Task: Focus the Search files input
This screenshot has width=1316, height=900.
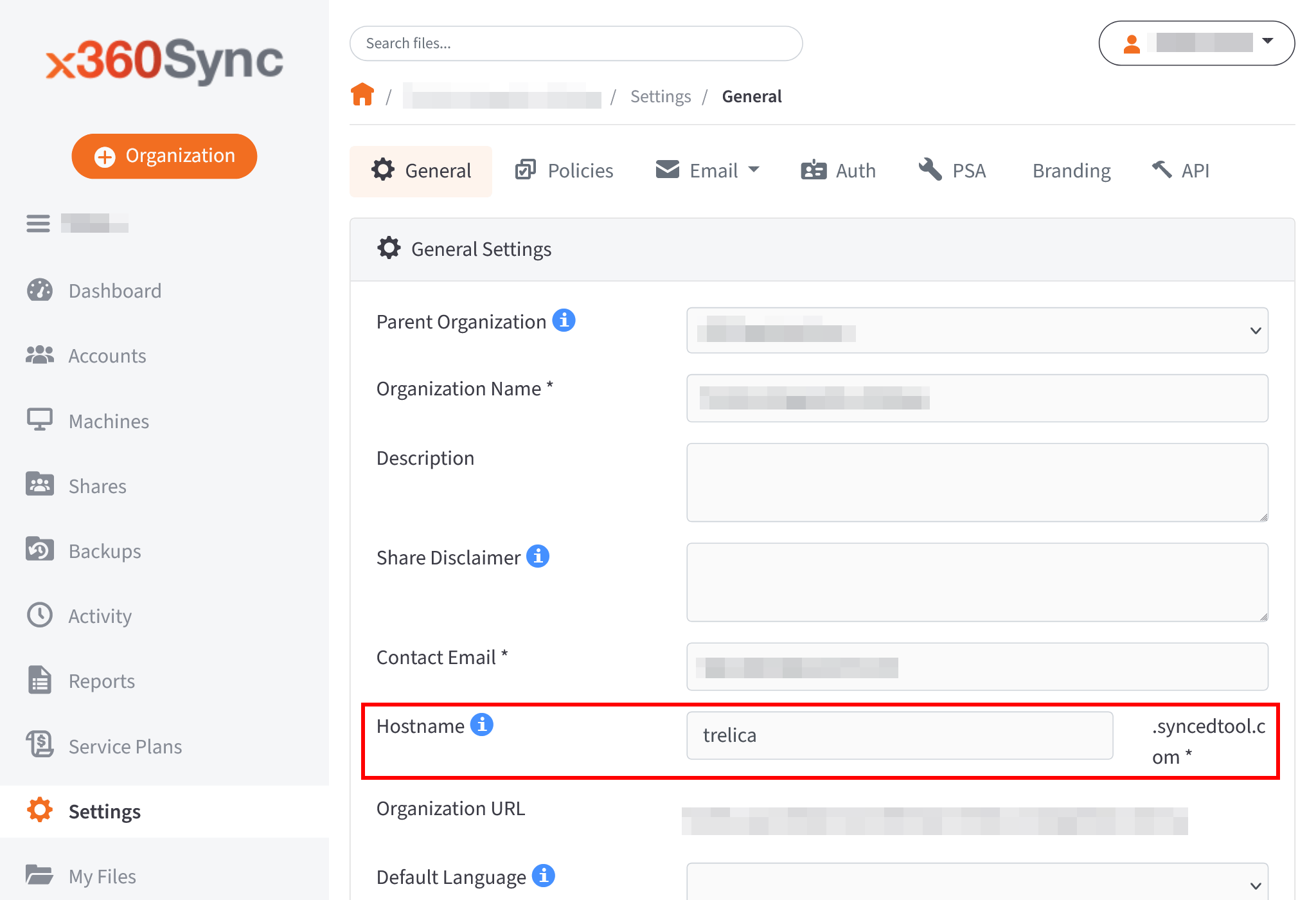Action: click(576, 43)
